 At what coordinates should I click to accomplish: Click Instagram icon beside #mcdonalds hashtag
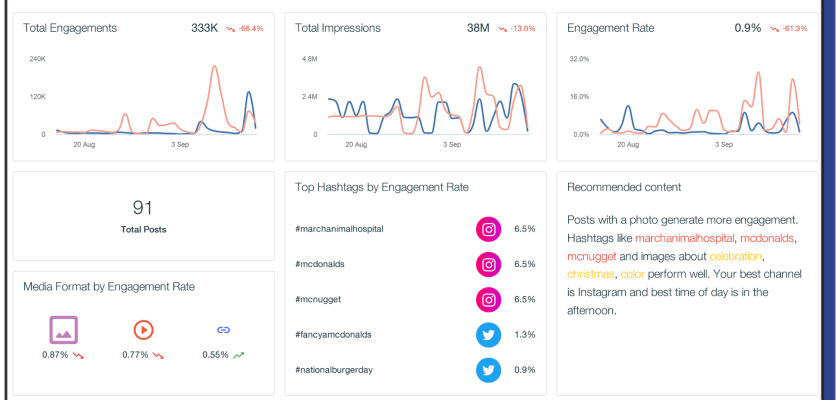pyautogui.click(x=488, y=265)
